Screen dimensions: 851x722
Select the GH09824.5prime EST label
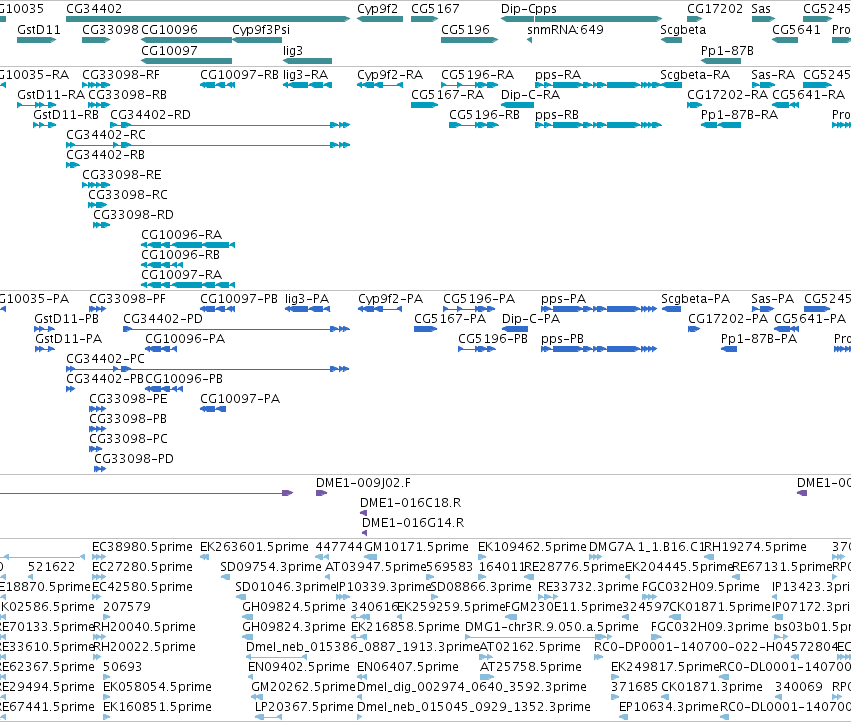294,607
